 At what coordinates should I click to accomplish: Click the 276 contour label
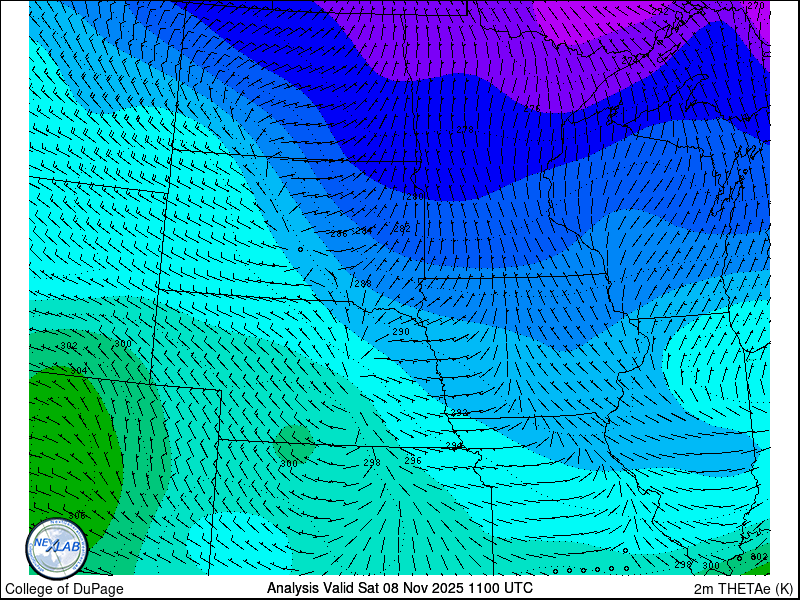pyautogui.click(x=532, y=108)
